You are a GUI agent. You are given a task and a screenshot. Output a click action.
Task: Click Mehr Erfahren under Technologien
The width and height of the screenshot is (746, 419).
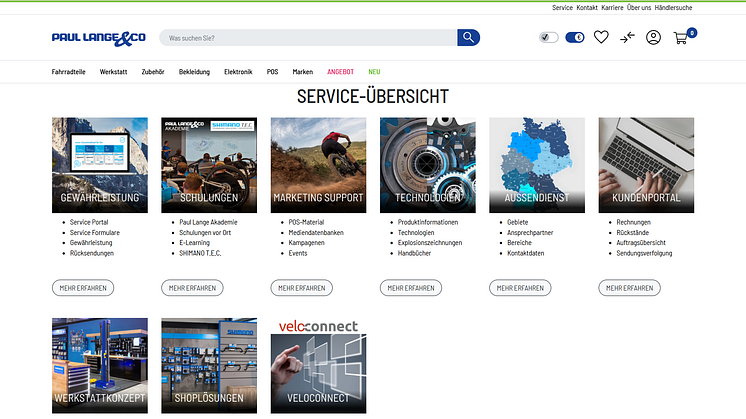point(411,288)
